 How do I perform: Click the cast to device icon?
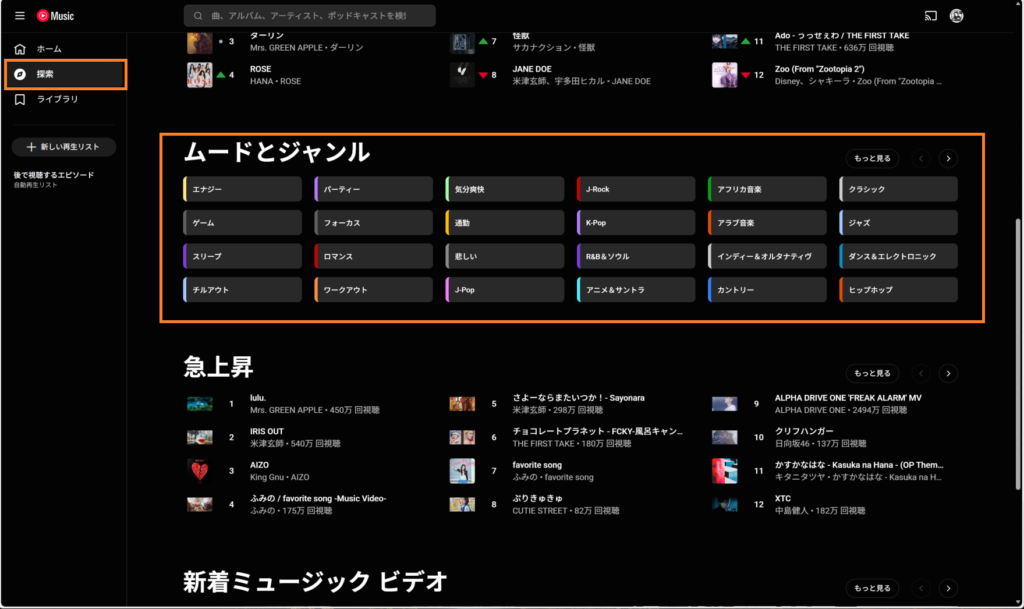[x=930, y=16]
